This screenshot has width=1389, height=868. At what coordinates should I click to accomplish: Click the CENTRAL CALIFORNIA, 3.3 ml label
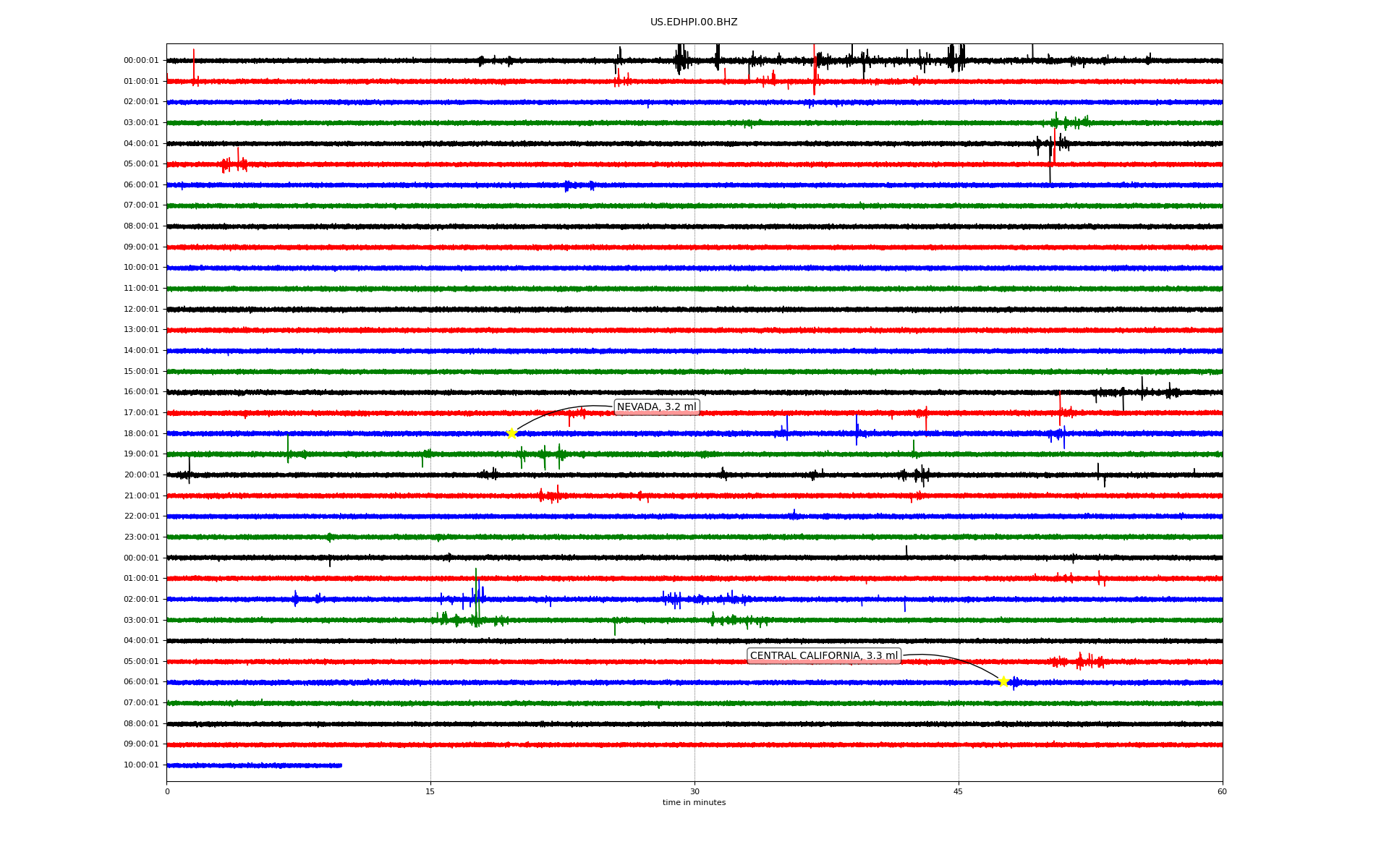click(823, 656)
